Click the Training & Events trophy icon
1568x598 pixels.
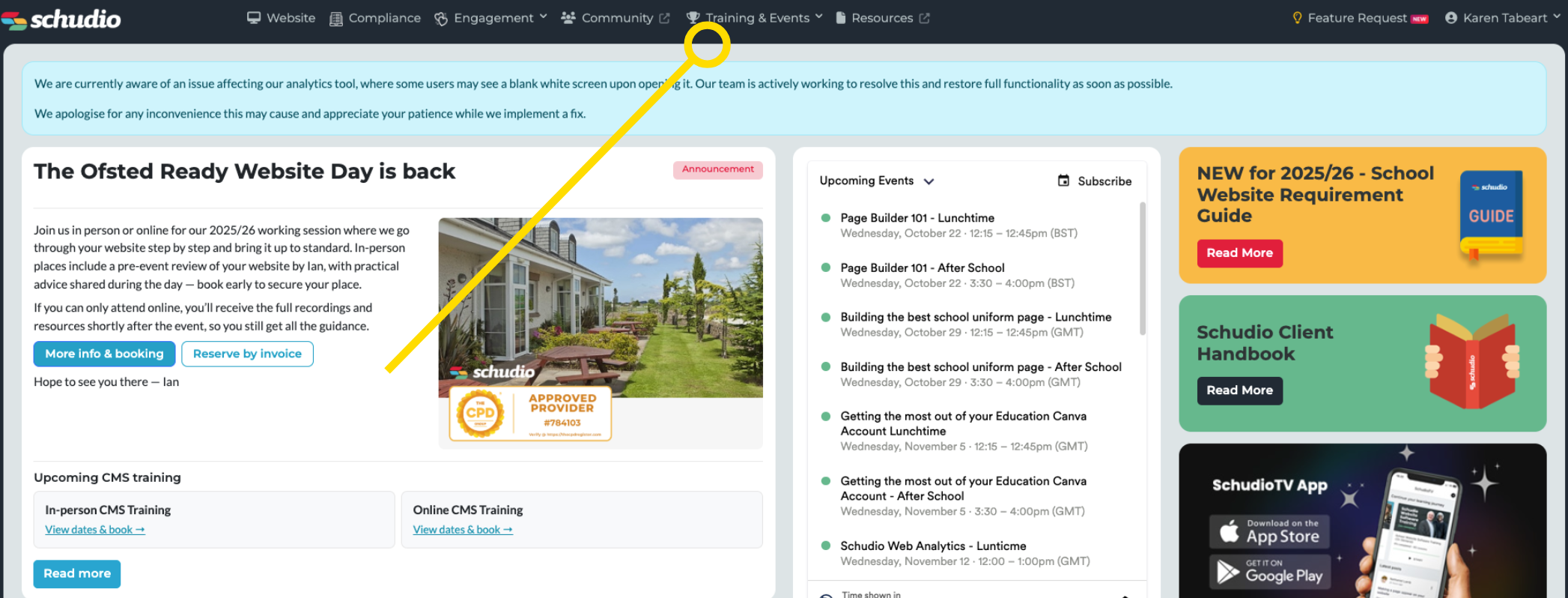pyautogui.click(x=693, y=18)
